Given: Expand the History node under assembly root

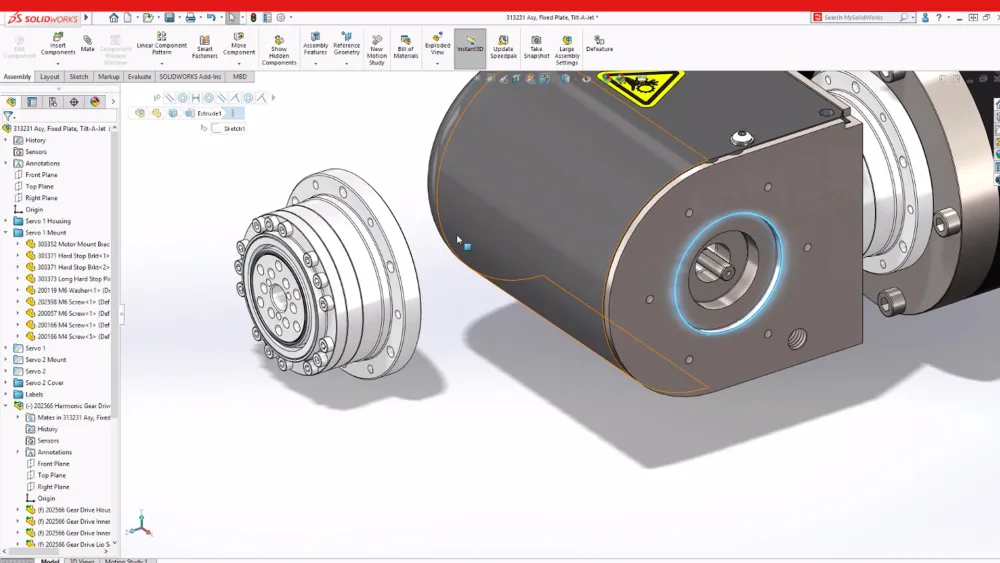Looking at the screenshot, I should 6,140.
